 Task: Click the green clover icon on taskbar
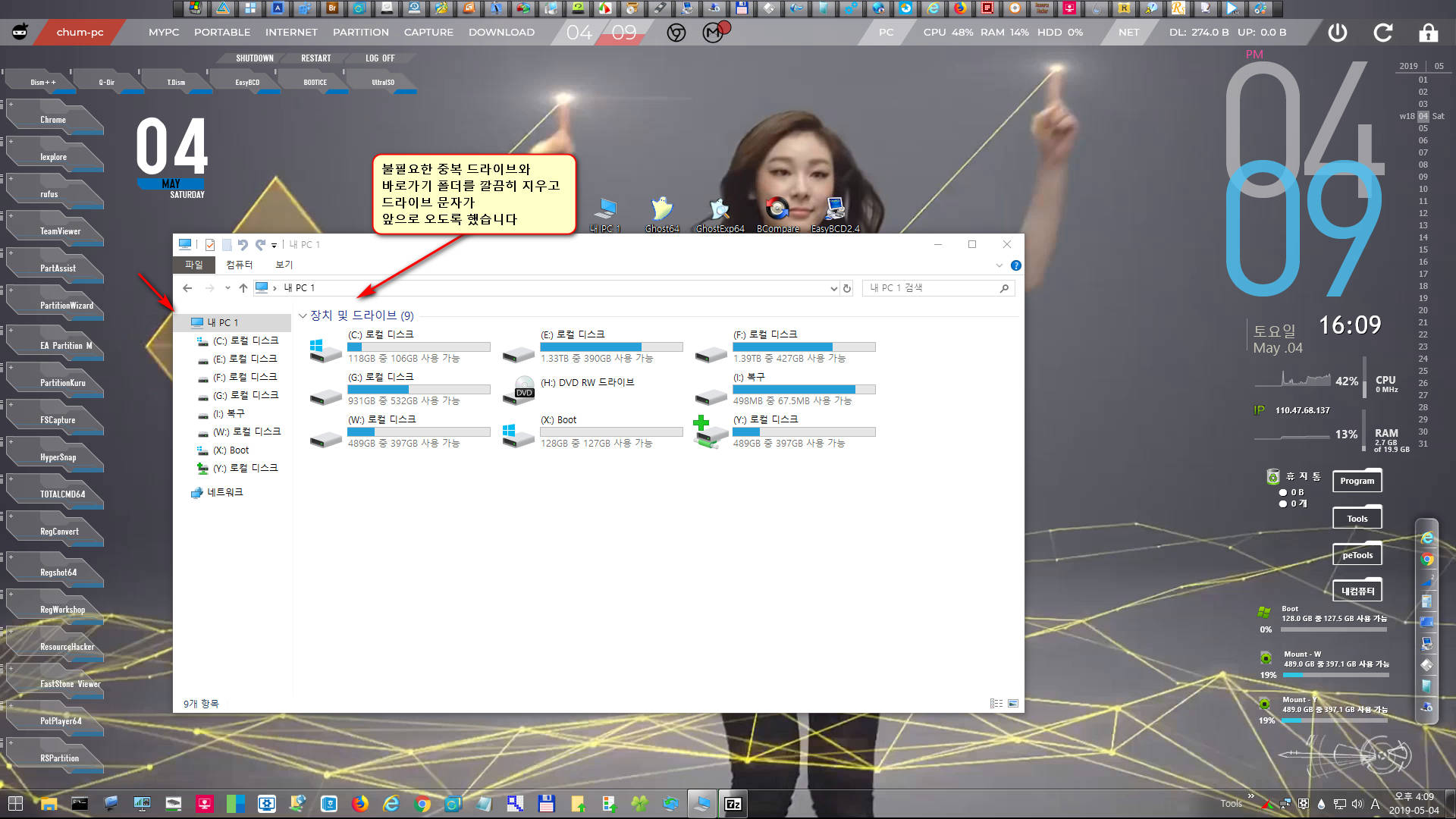click(640, 804)
